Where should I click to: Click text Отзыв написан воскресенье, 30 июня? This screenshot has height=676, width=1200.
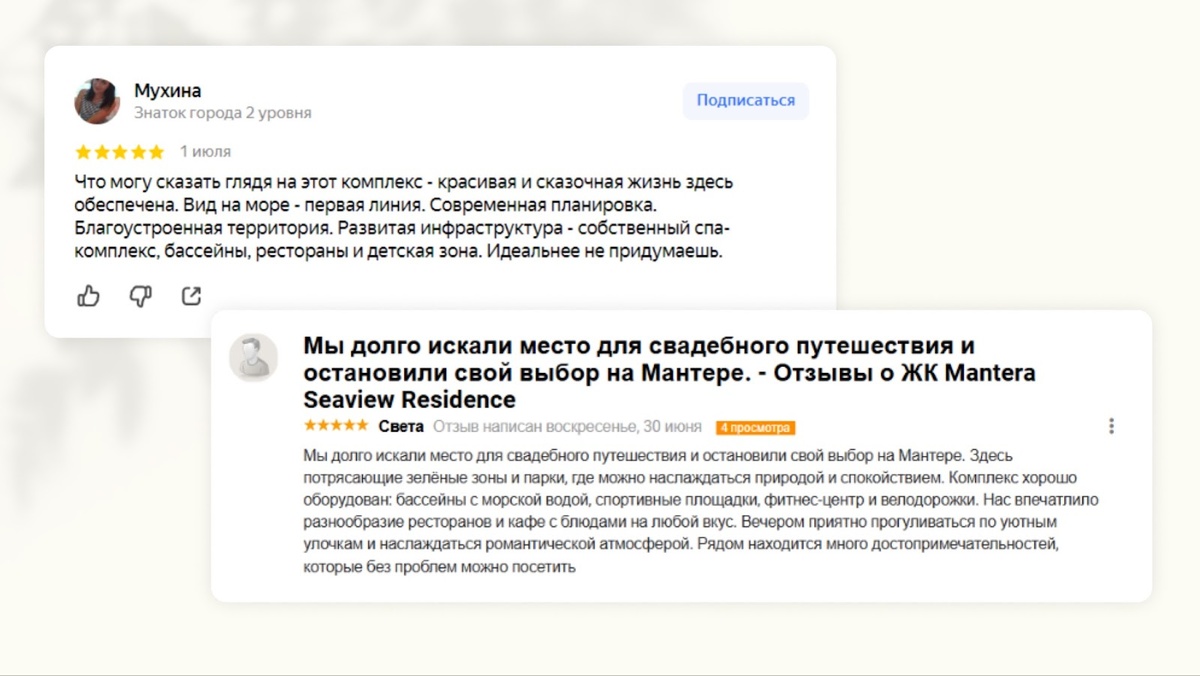(x=567, y=427)
